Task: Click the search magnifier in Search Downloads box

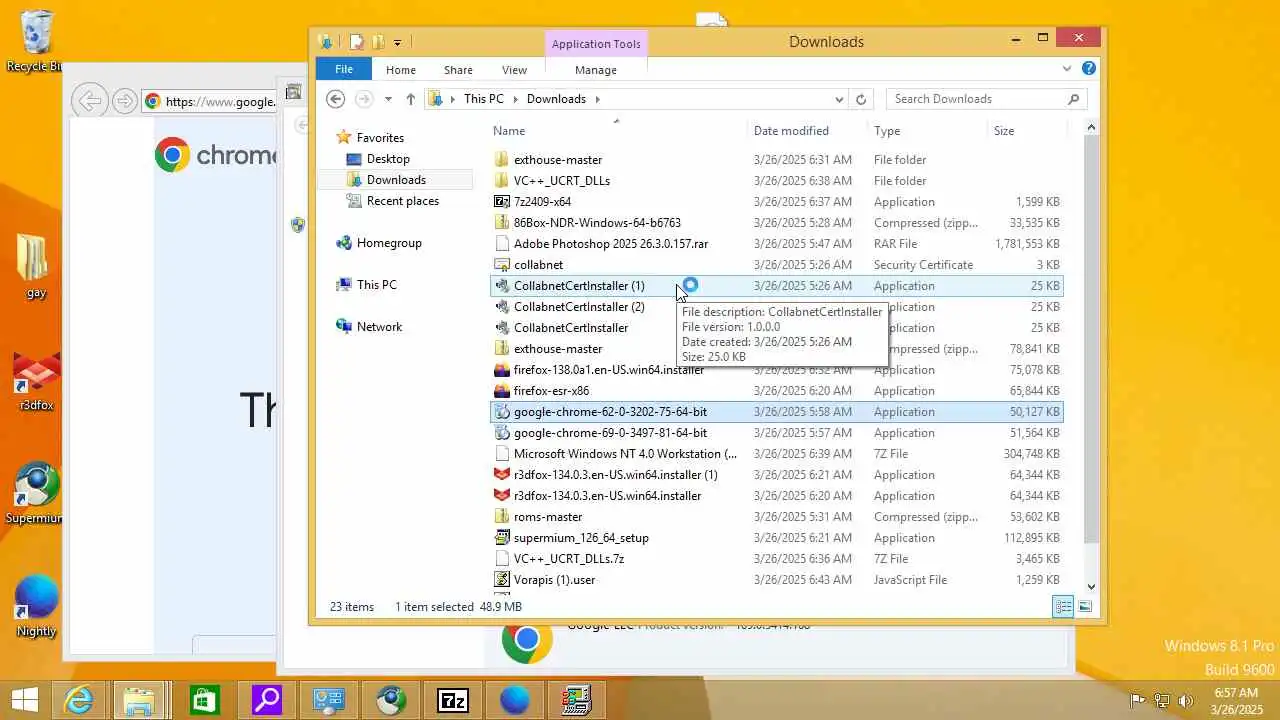Action: 1073,99
